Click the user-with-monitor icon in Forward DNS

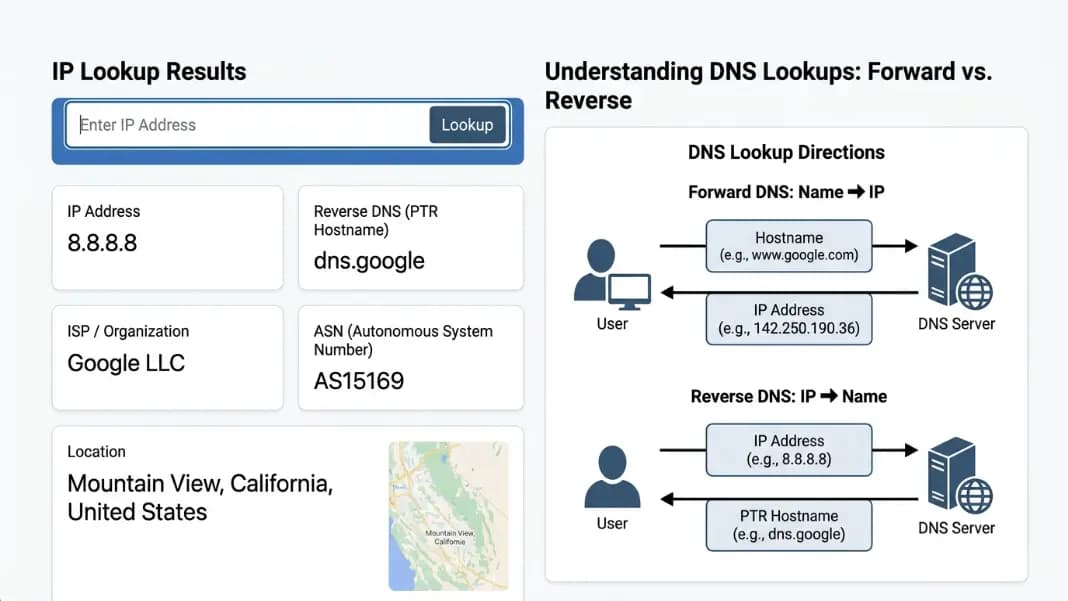[x=612, y=274]
